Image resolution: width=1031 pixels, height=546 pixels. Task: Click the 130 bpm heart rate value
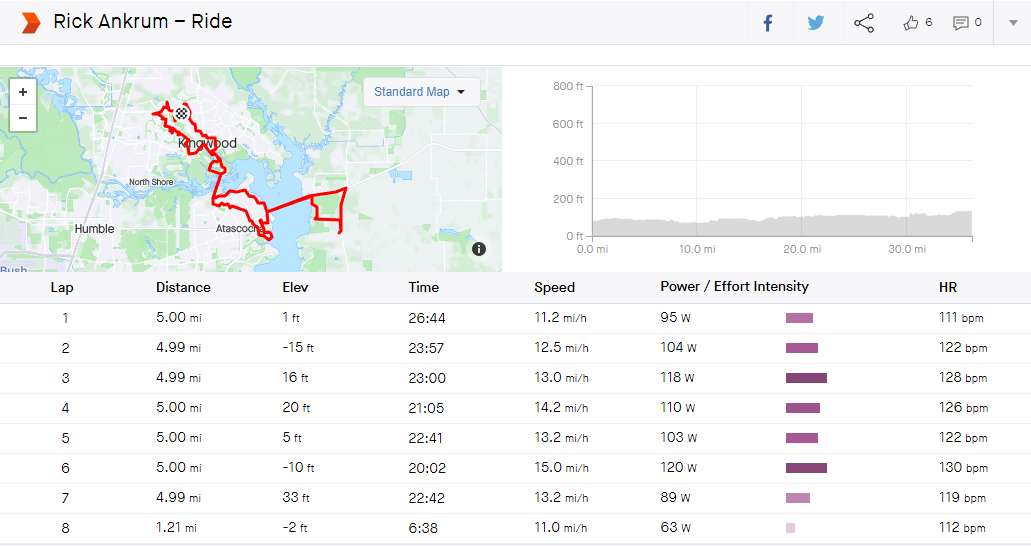963,468
